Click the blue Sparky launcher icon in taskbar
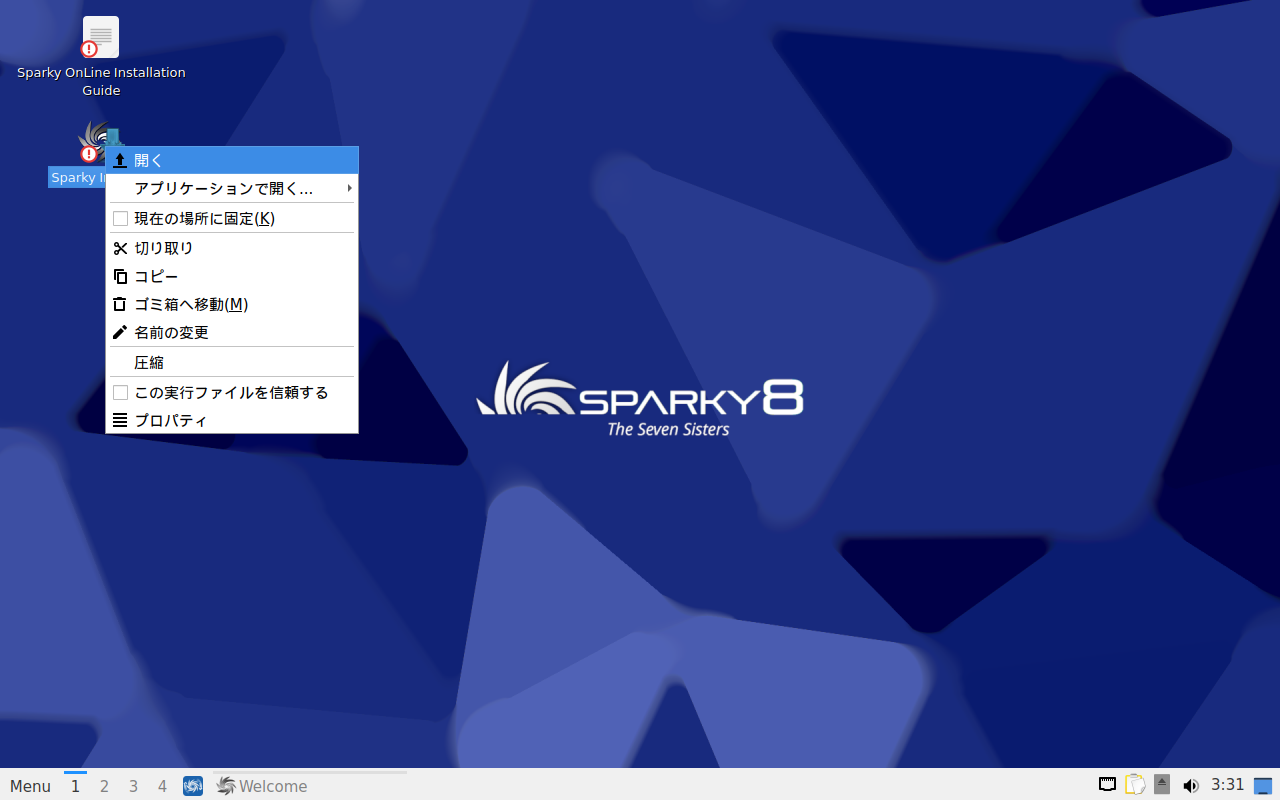 click(193, 786)
